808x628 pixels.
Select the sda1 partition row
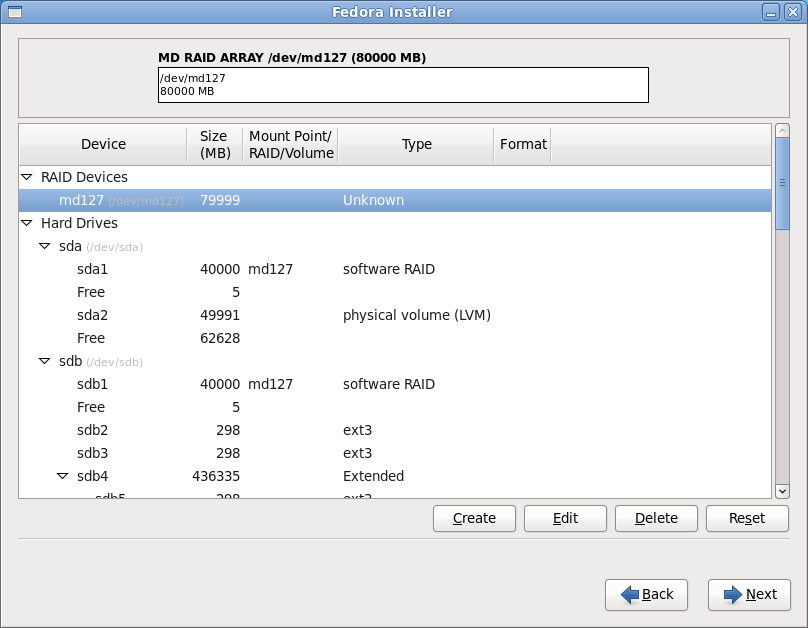tap(395, 269)
